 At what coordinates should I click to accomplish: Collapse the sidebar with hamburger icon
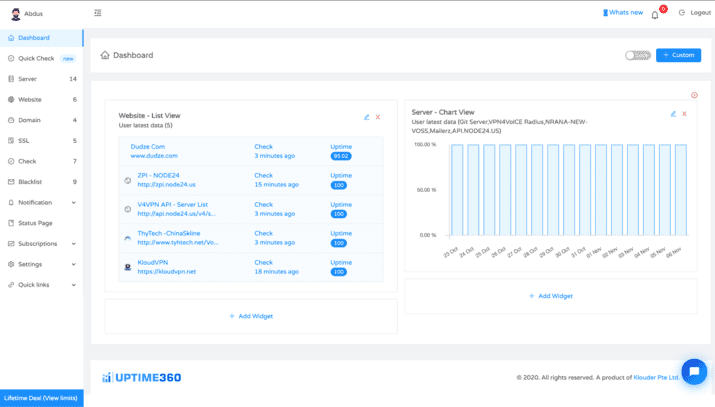[x=97, y=13]
